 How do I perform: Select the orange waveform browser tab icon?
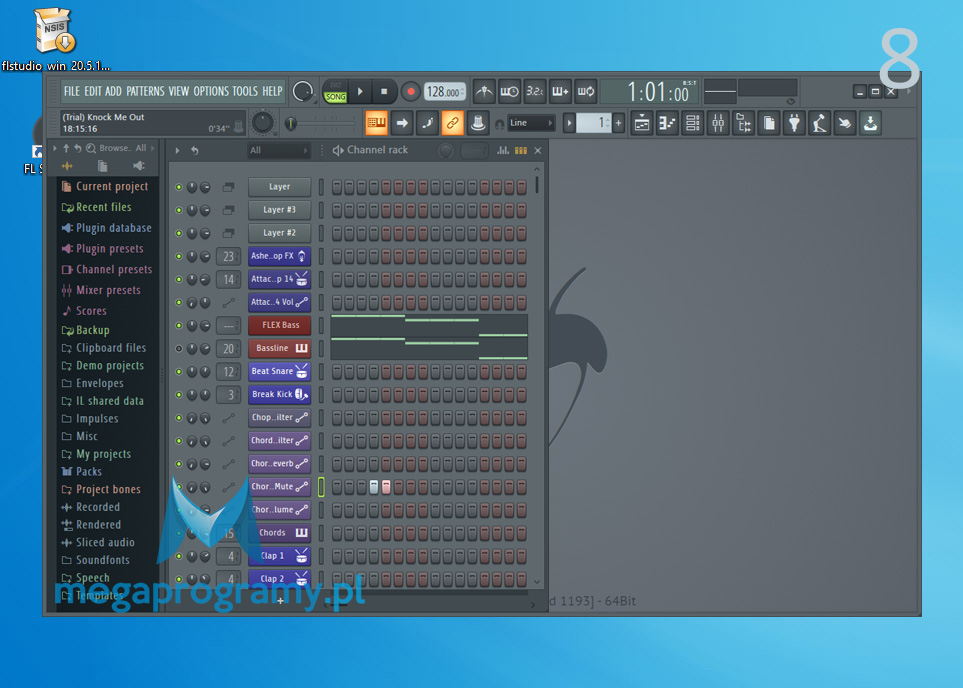(x=67, y=166)
